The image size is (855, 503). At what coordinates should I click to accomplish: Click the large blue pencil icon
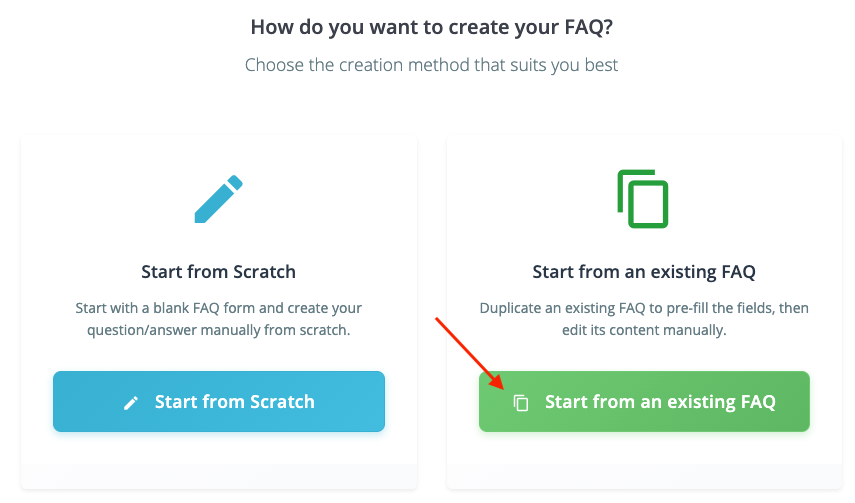click(218, 199)
